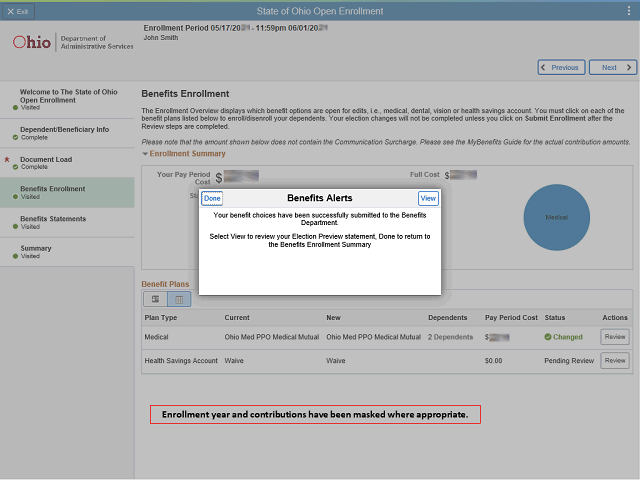Click View to review Election Preview
640x480 pixels.
point(428,198)
